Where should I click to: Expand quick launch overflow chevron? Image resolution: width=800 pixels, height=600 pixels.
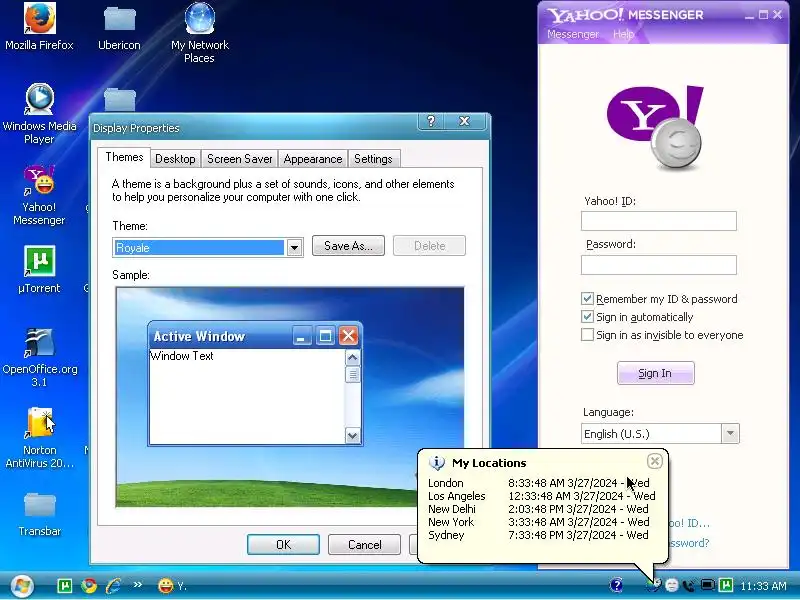click(x=138, y=585)
